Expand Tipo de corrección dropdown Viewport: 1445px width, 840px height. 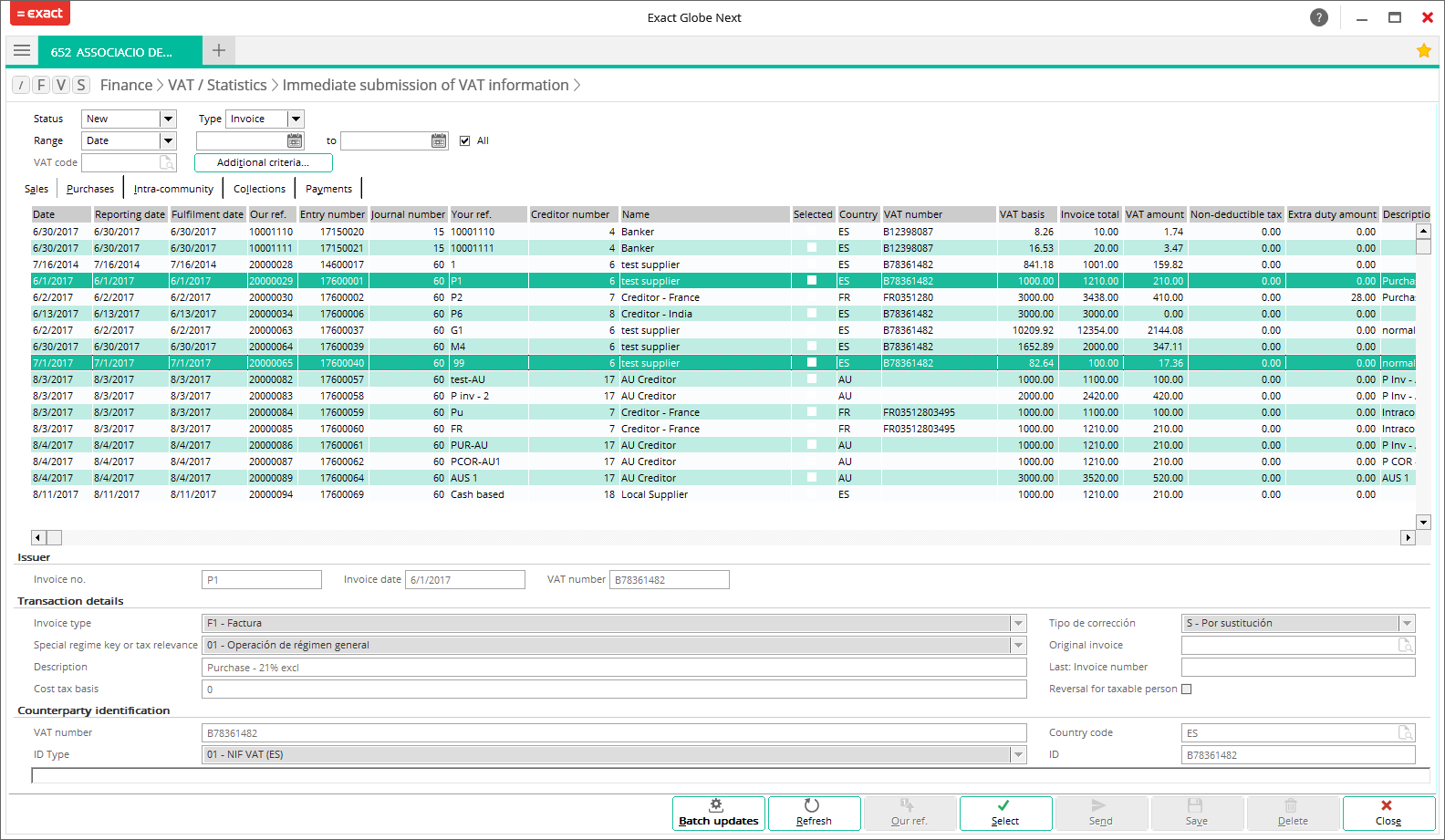pos(1407,623)
